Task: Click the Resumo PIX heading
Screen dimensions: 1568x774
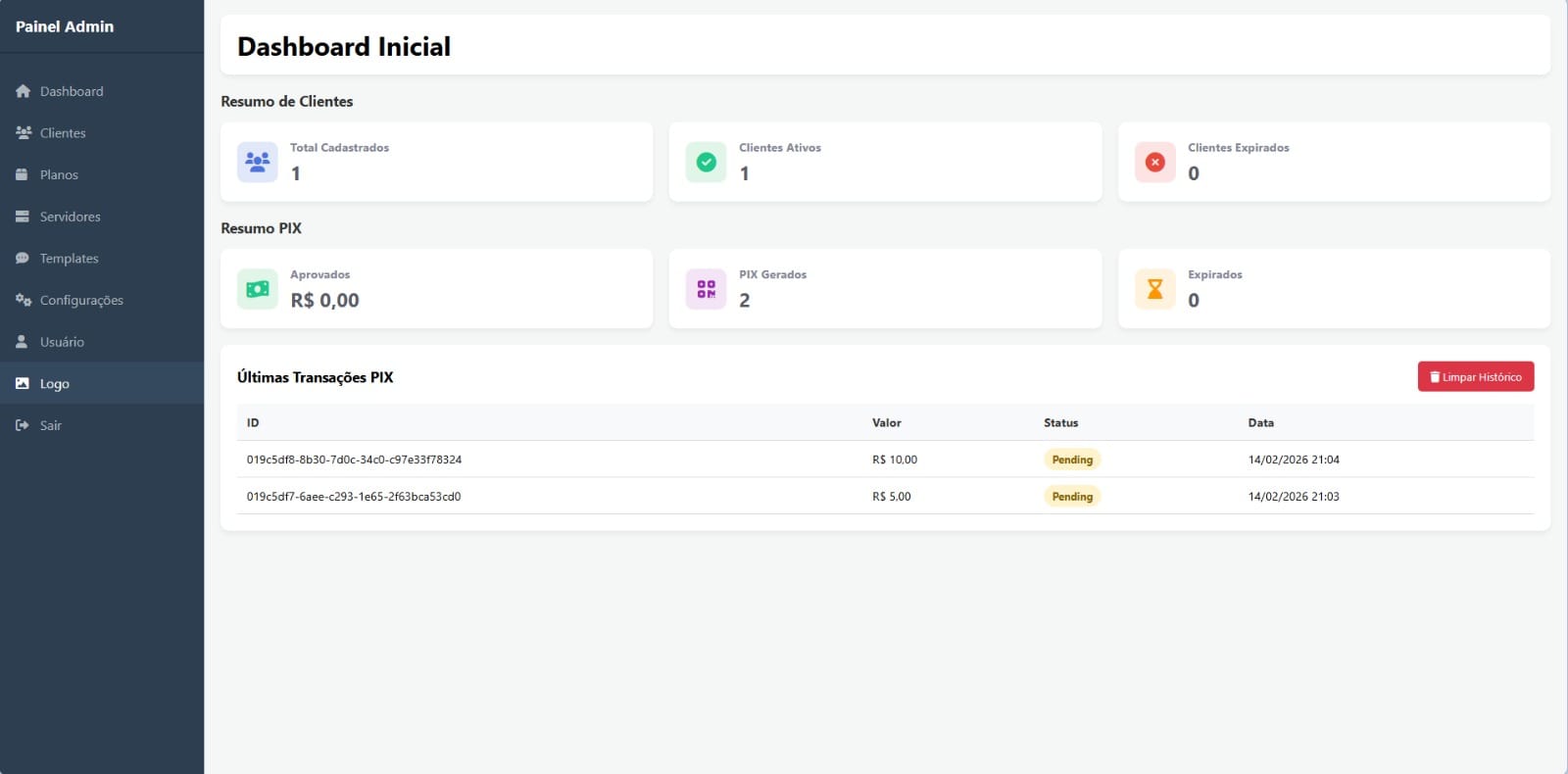Action: coord(262,228)
